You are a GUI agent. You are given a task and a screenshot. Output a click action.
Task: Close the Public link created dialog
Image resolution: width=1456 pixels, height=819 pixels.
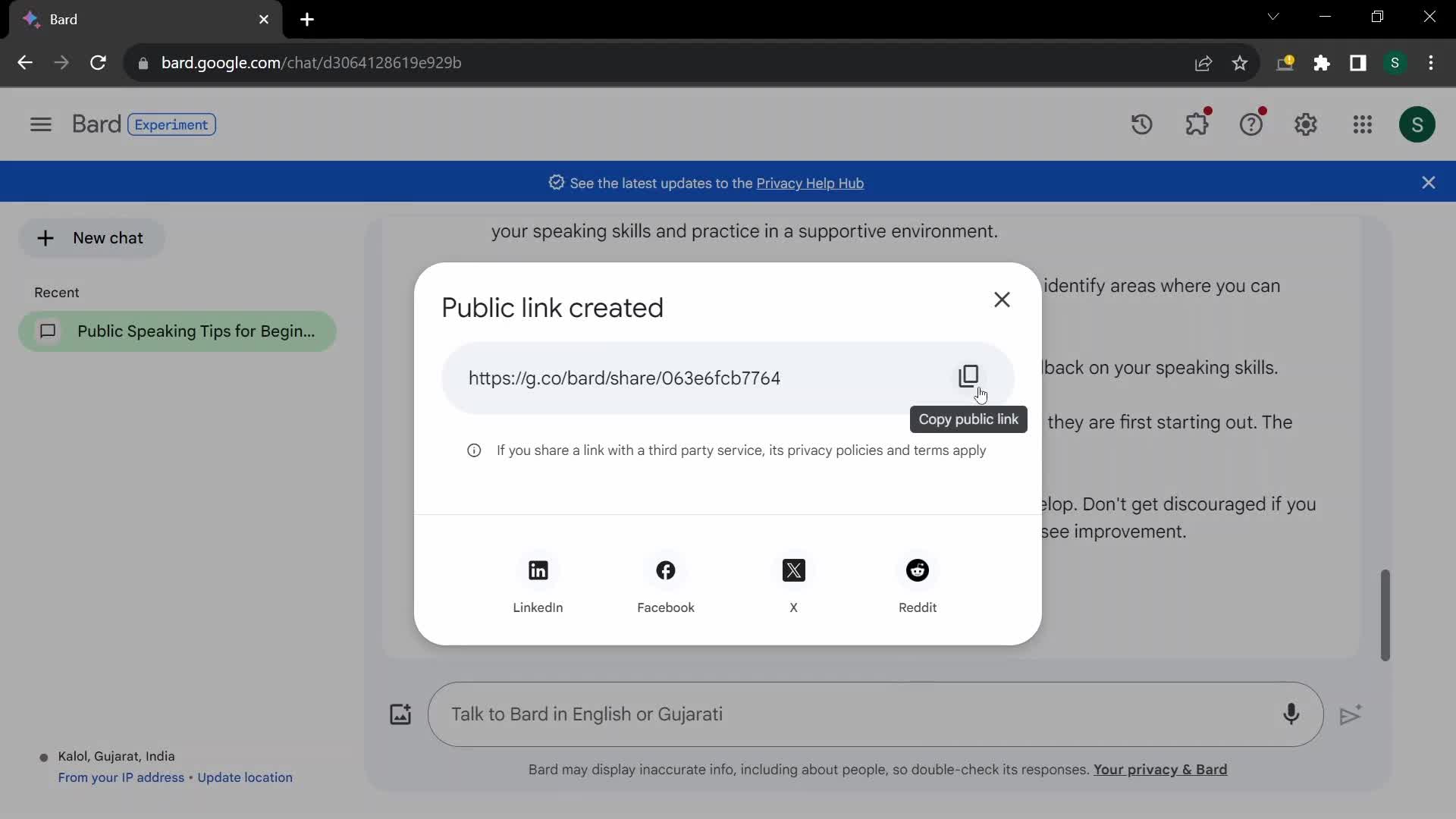pyautogui.click(x=1002, y=299)
